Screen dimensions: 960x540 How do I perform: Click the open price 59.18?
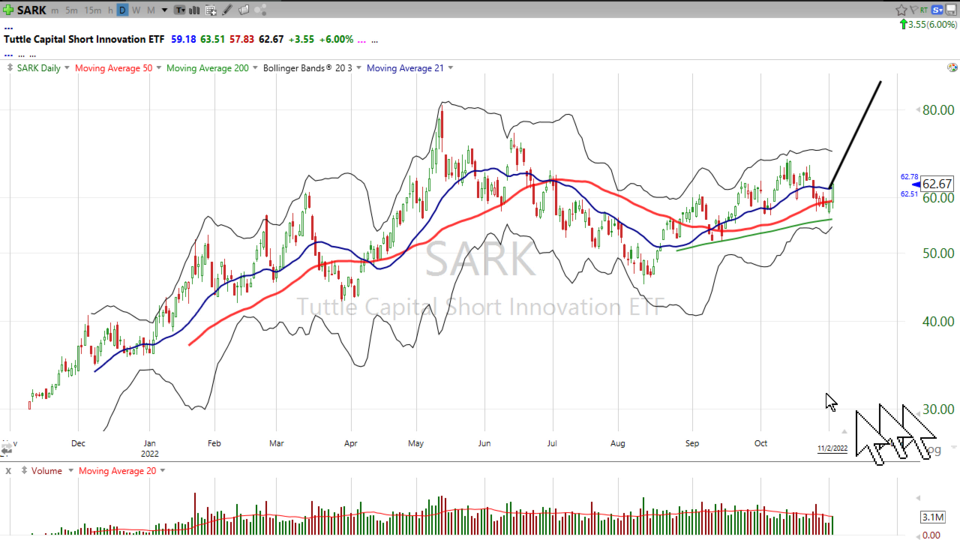[184, 39]
